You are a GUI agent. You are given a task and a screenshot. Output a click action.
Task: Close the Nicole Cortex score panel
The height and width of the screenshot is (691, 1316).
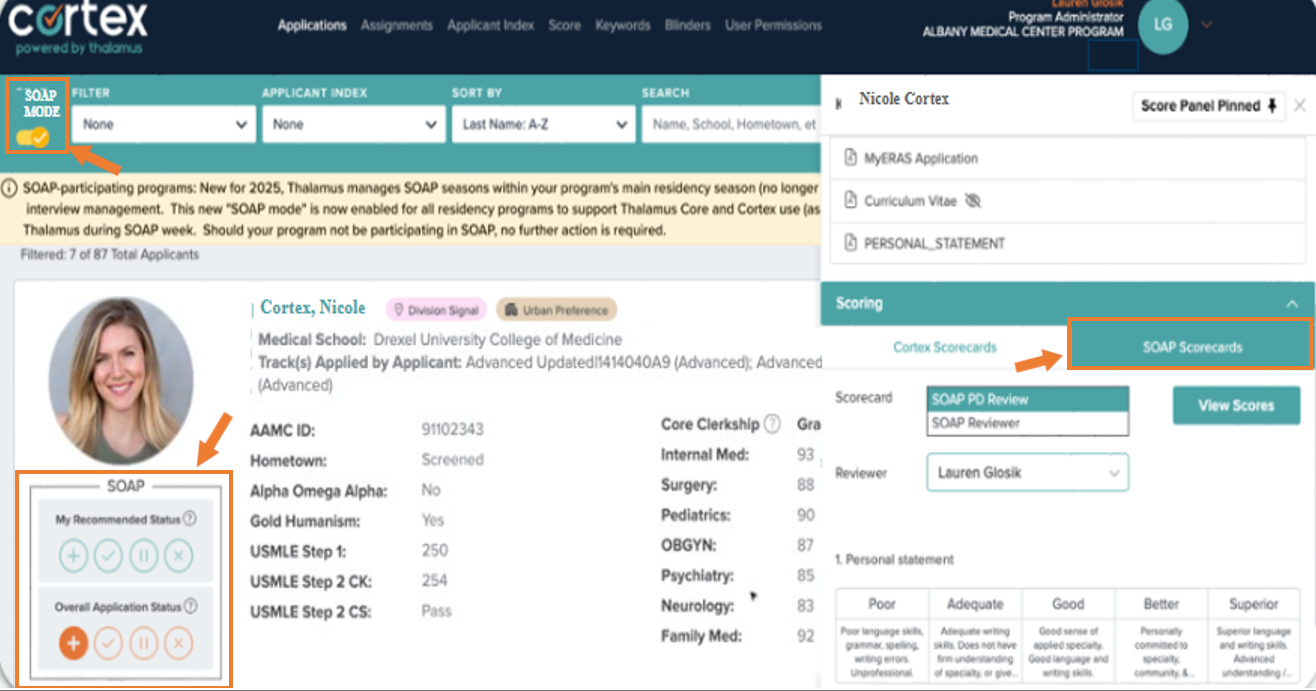click(x=1299, y=105)
